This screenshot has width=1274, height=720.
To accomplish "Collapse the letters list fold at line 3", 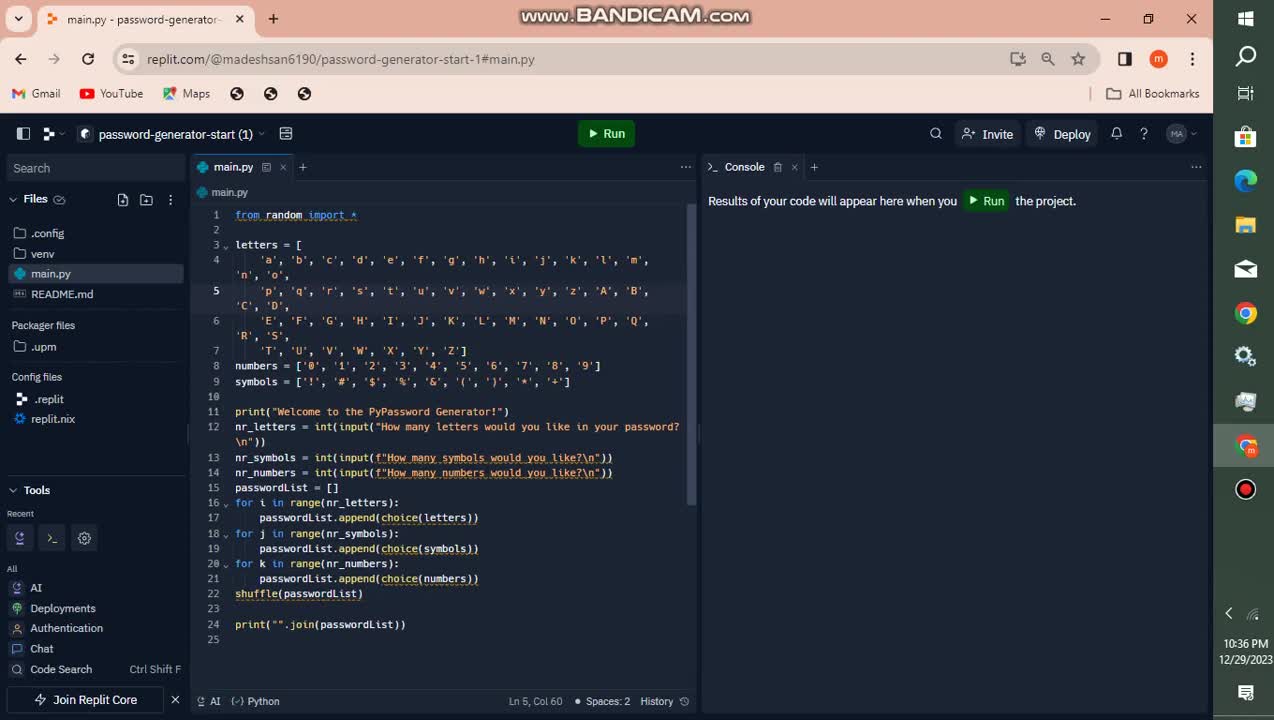I will point(226,246).
